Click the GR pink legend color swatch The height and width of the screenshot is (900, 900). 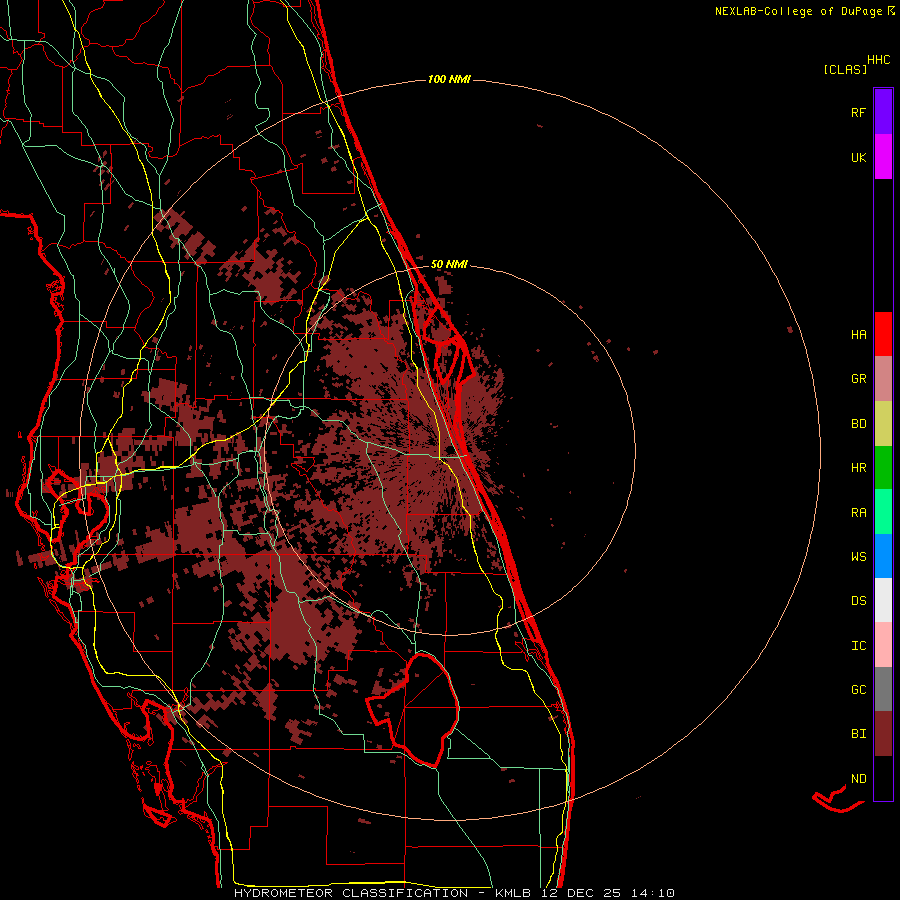(883, 379)
